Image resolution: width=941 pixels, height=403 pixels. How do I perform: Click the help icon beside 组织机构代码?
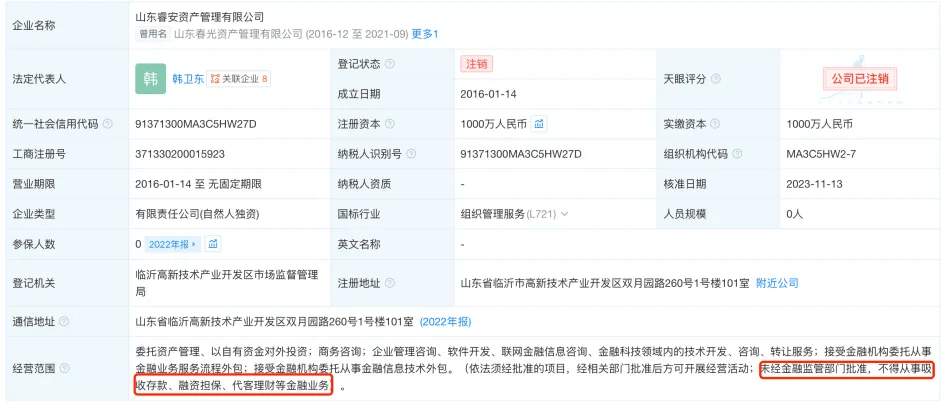click(x=736, y=154)
